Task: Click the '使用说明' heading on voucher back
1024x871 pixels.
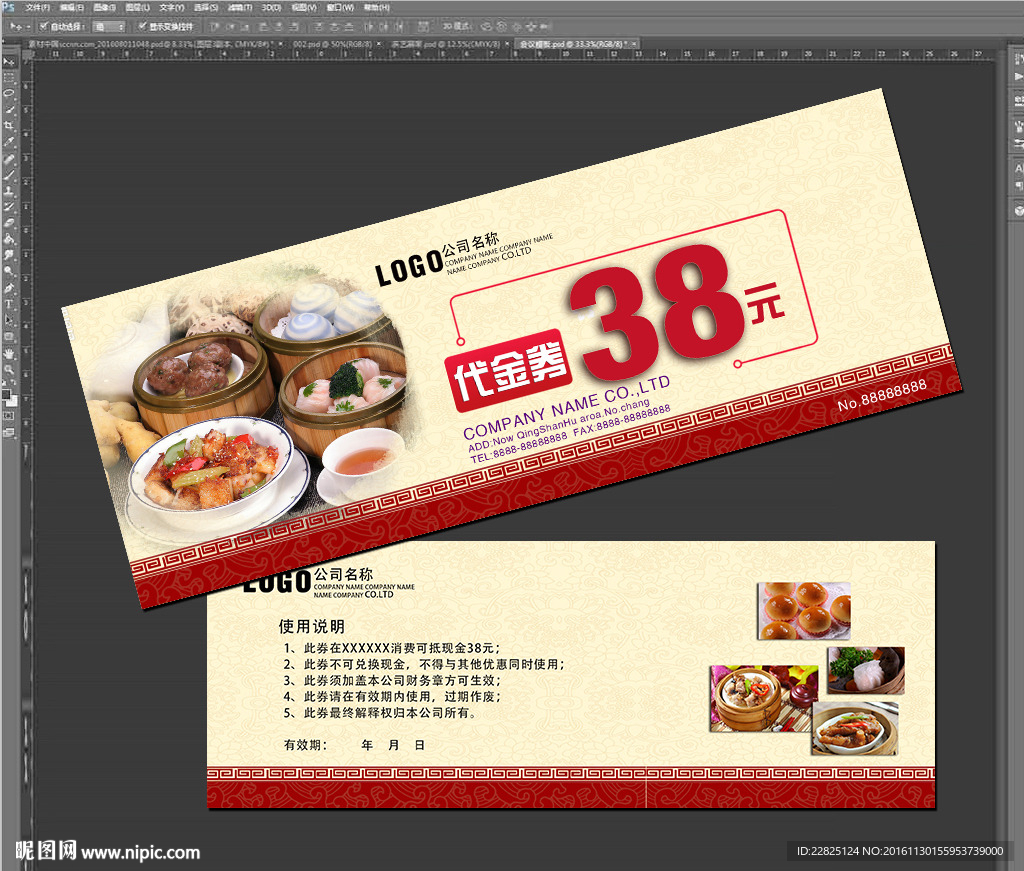Action: coord(312,626)
